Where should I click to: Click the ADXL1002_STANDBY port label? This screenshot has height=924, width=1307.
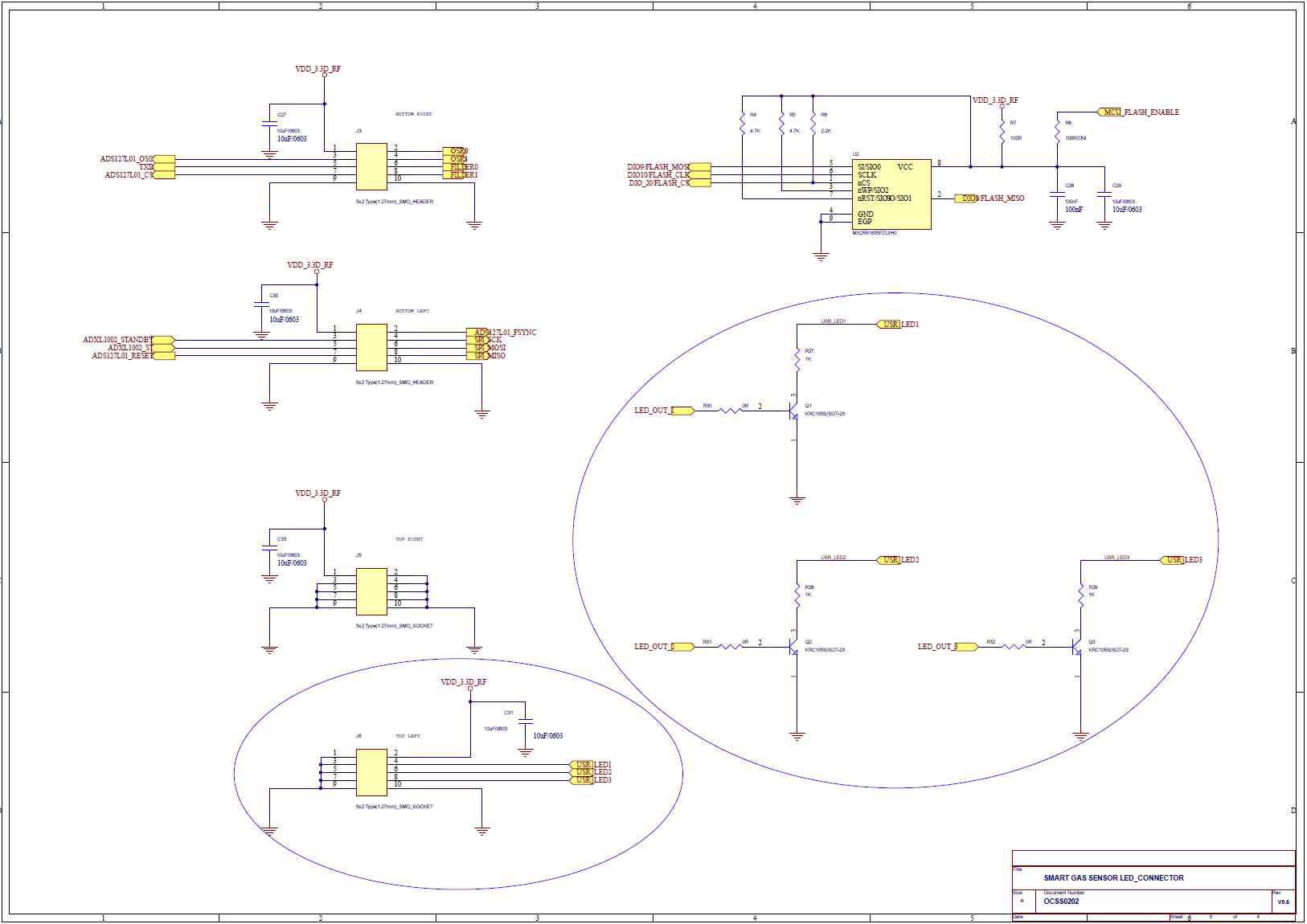point(129,340)
